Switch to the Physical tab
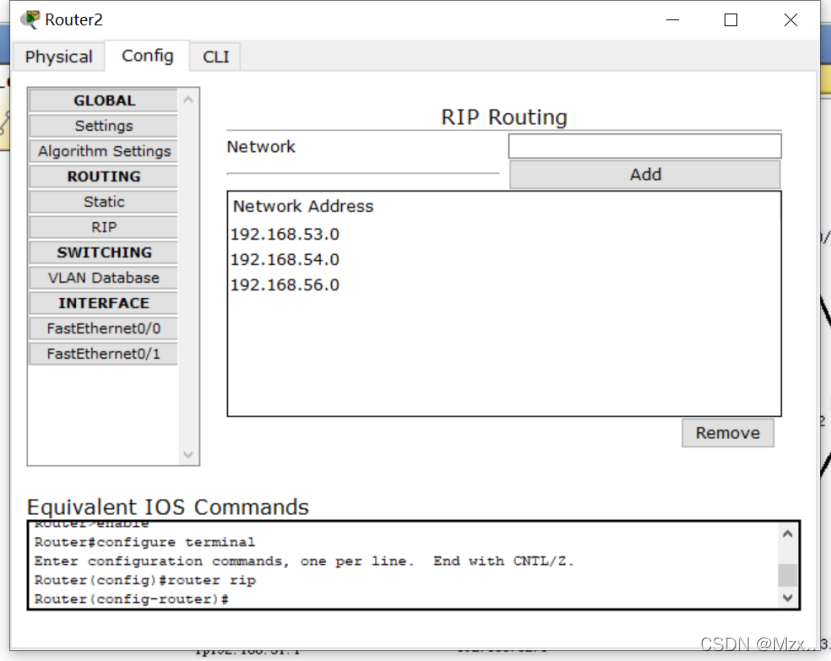The width and height of the screenshot is (831, 661). click(x=59, y=57)
